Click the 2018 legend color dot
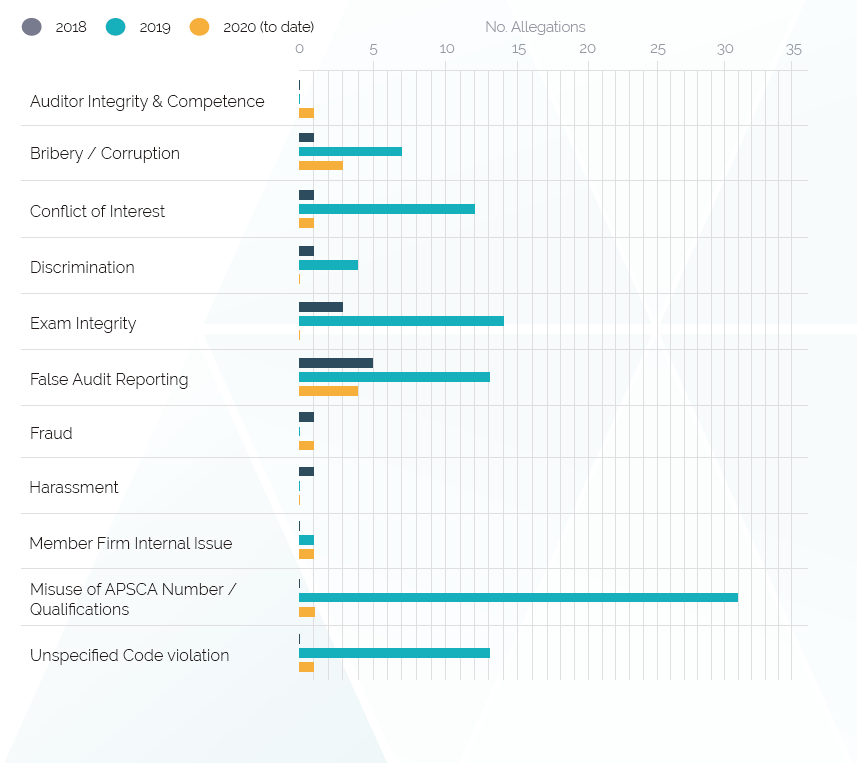This screenshot has height=763, width=857. [31, 27]
